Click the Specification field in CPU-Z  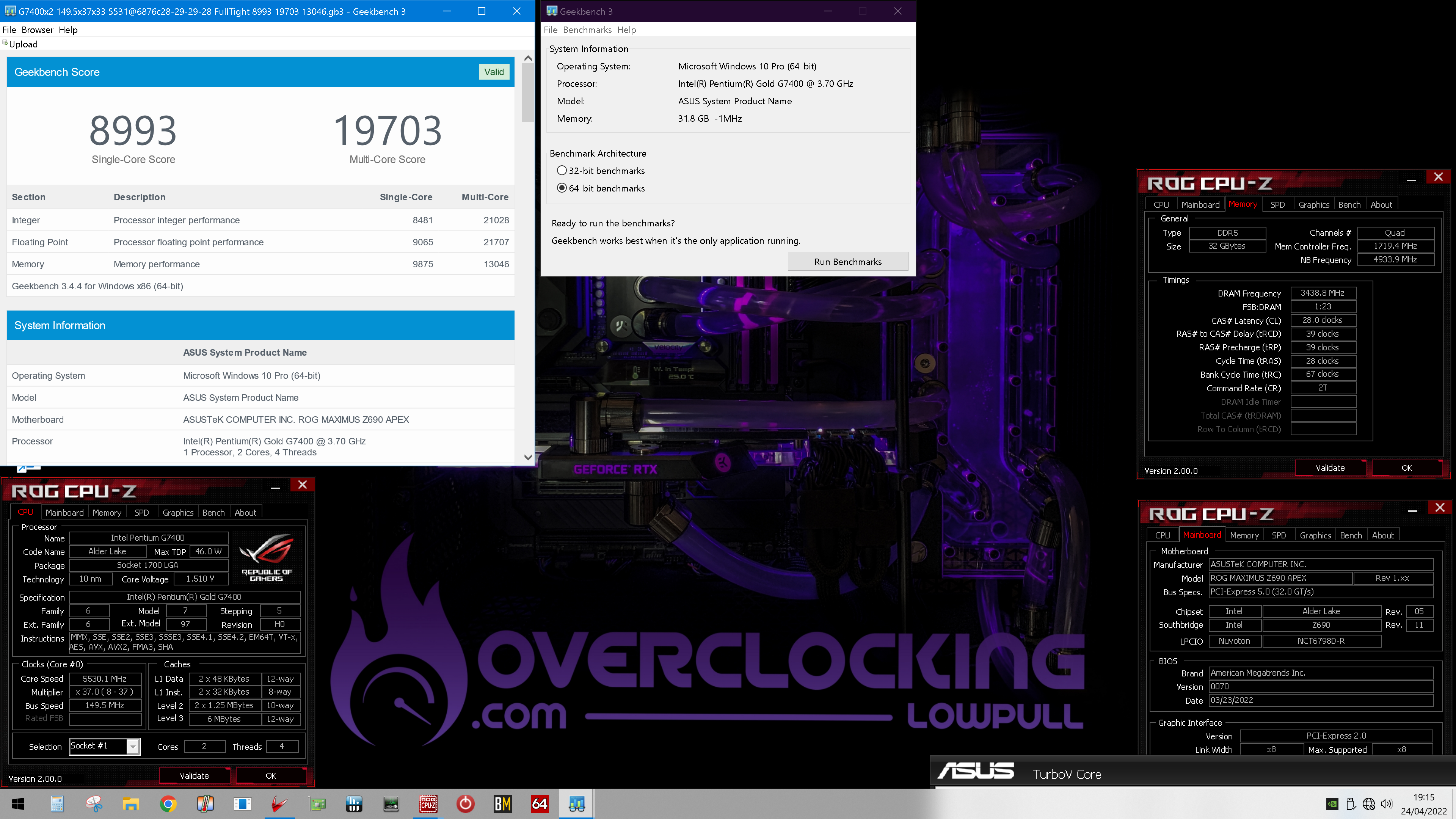coord(184,597)
